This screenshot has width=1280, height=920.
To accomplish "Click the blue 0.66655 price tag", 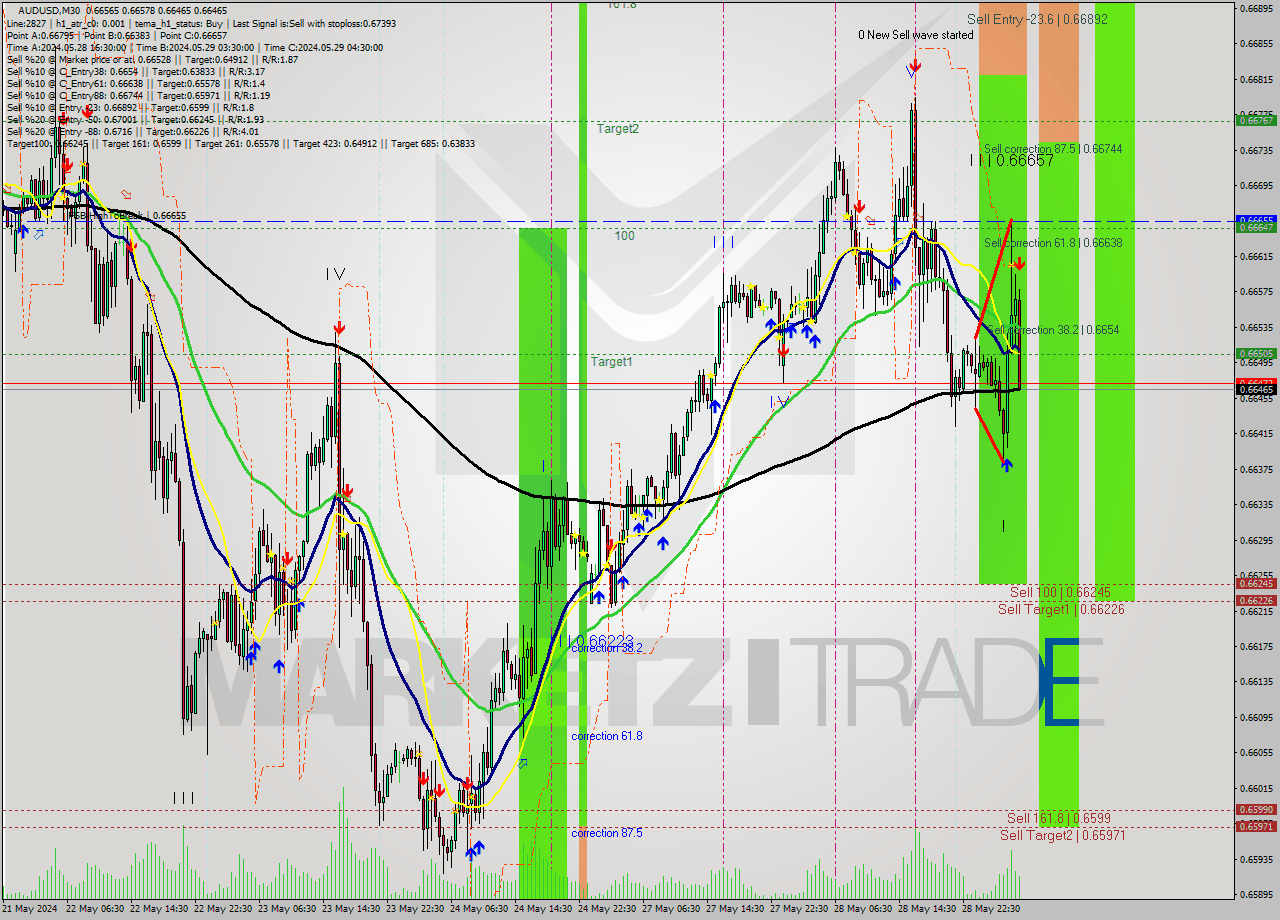I will point(1256,219).
